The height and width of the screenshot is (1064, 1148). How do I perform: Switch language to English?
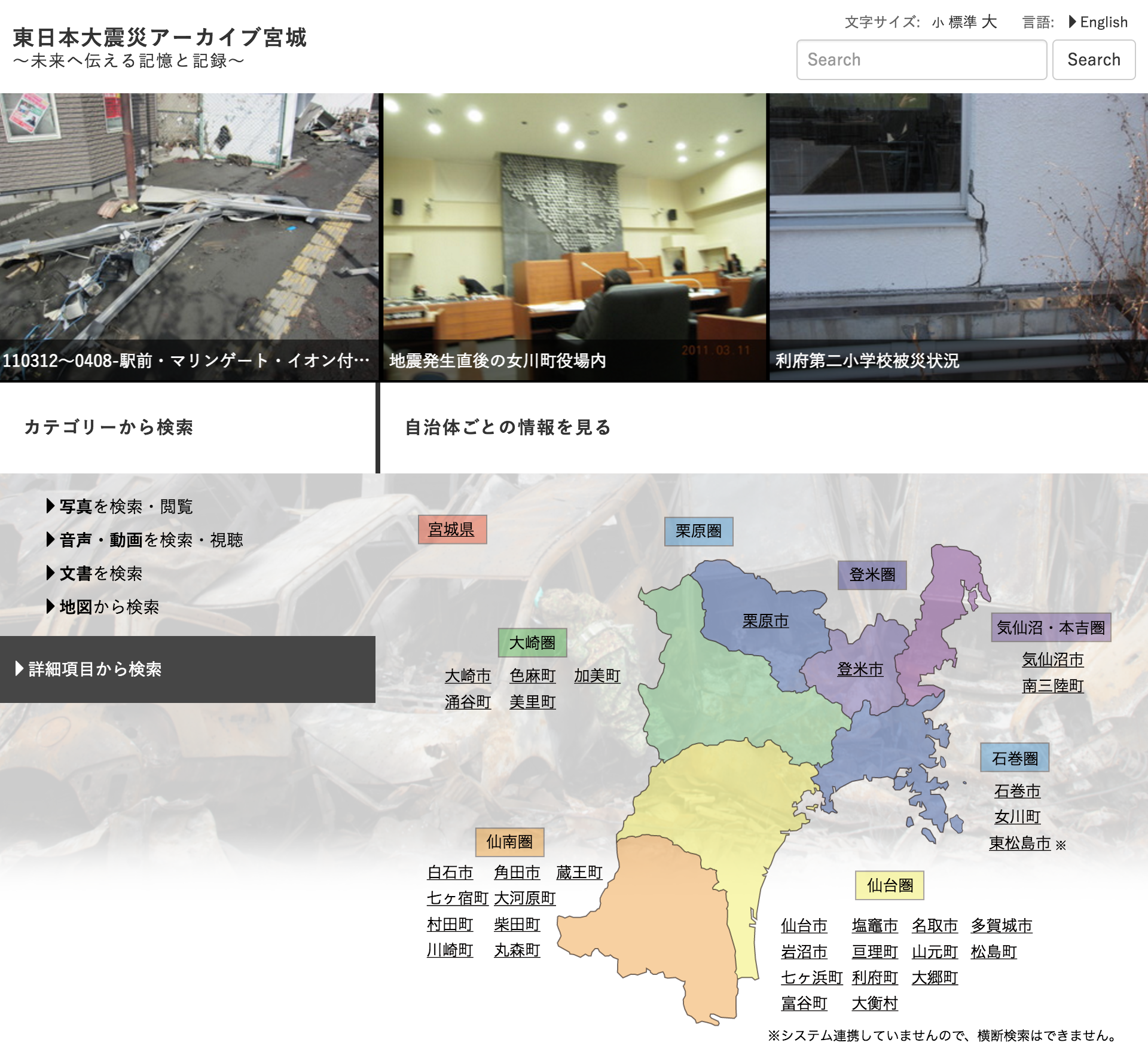tap(1098, 22)
